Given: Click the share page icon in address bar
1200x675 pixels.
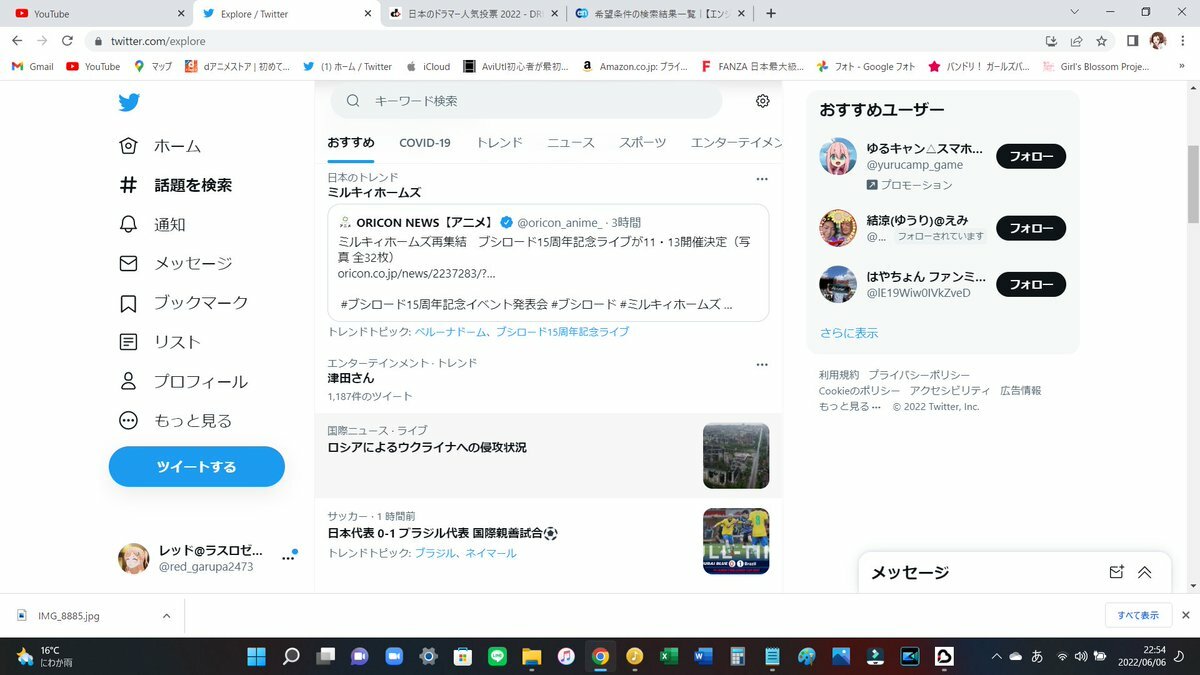Looking at the screenshot, I should click(x=1076, y=41).
